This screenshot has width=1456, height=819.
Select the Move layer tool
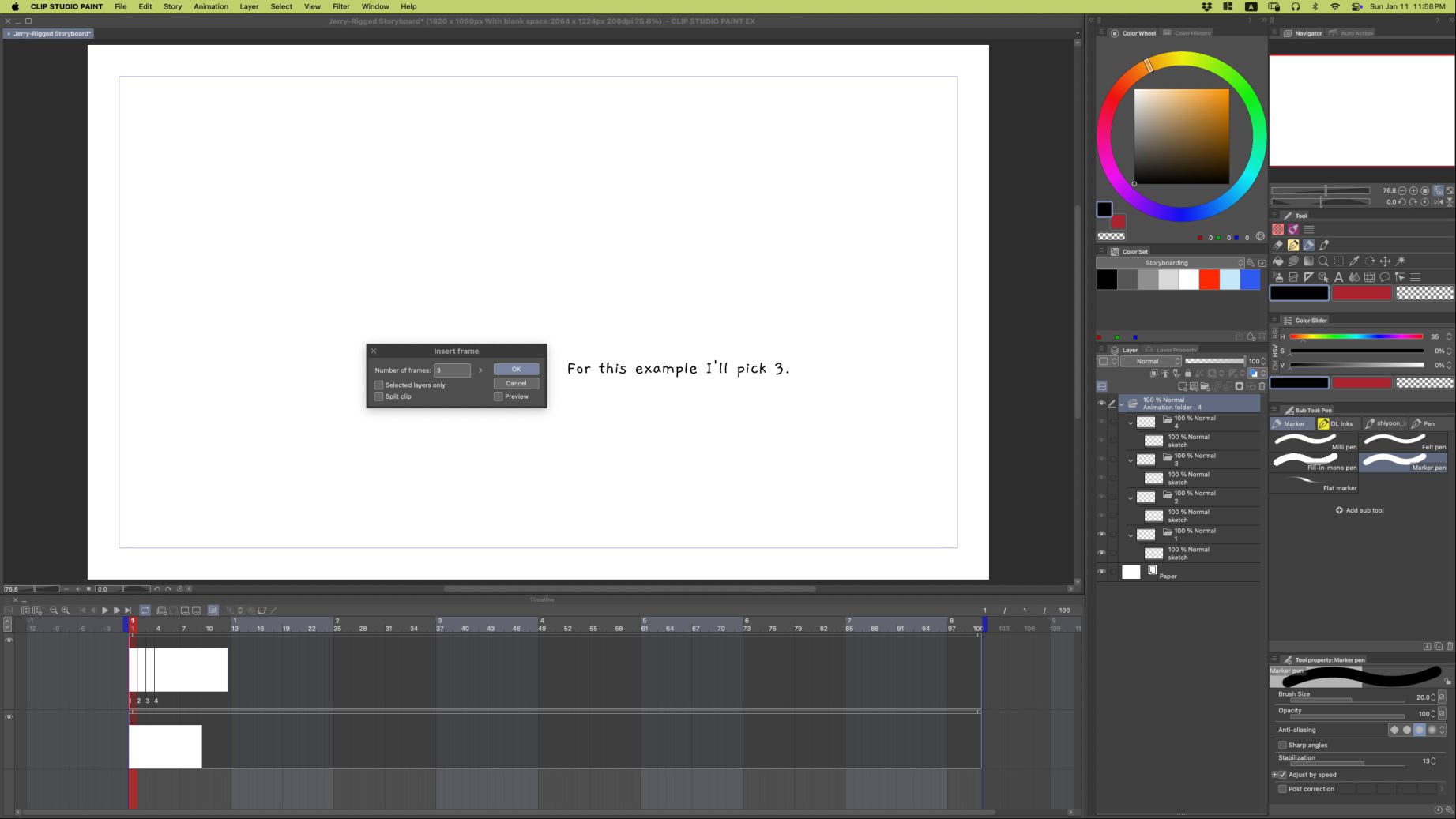pyautogui.click(x=1385, y=261)
